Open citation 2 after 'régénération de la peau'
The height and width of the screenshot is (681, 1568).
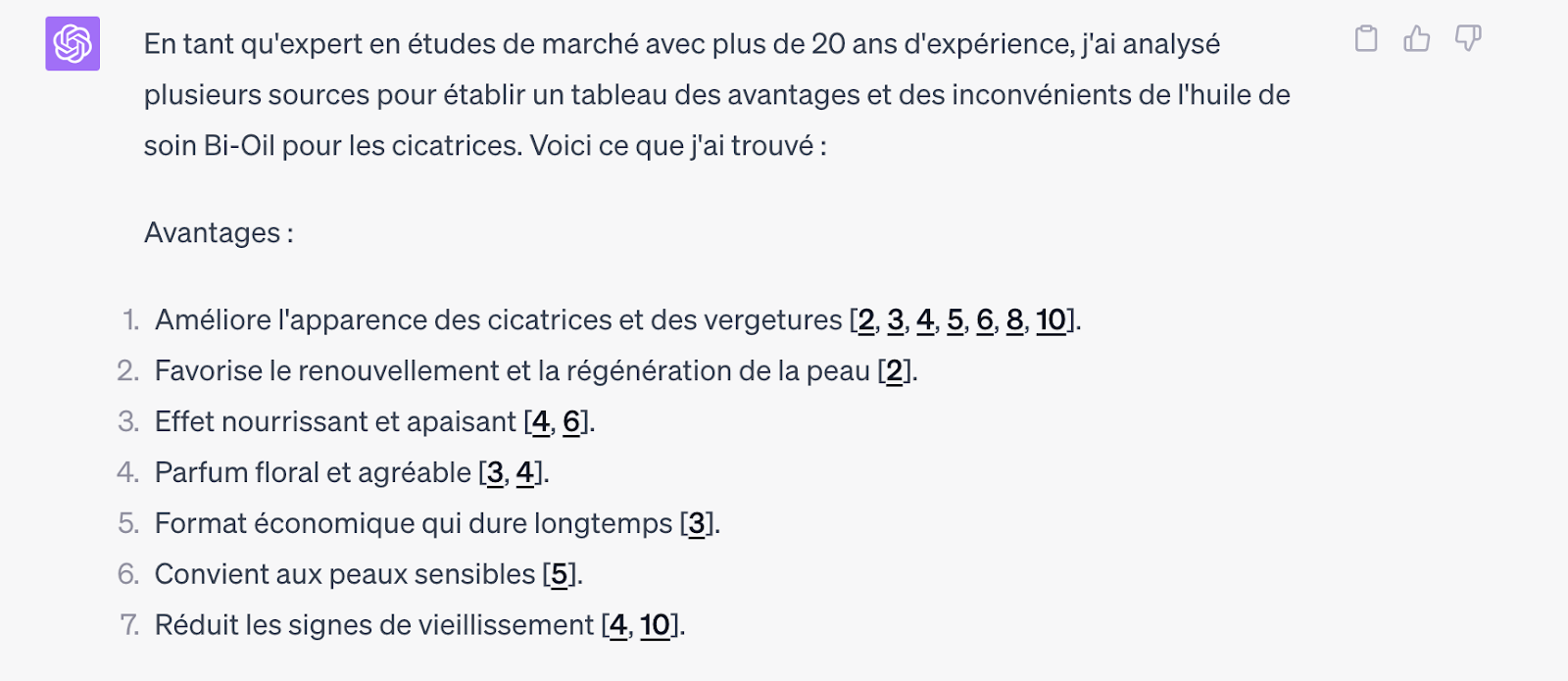[x=895, y=371]
